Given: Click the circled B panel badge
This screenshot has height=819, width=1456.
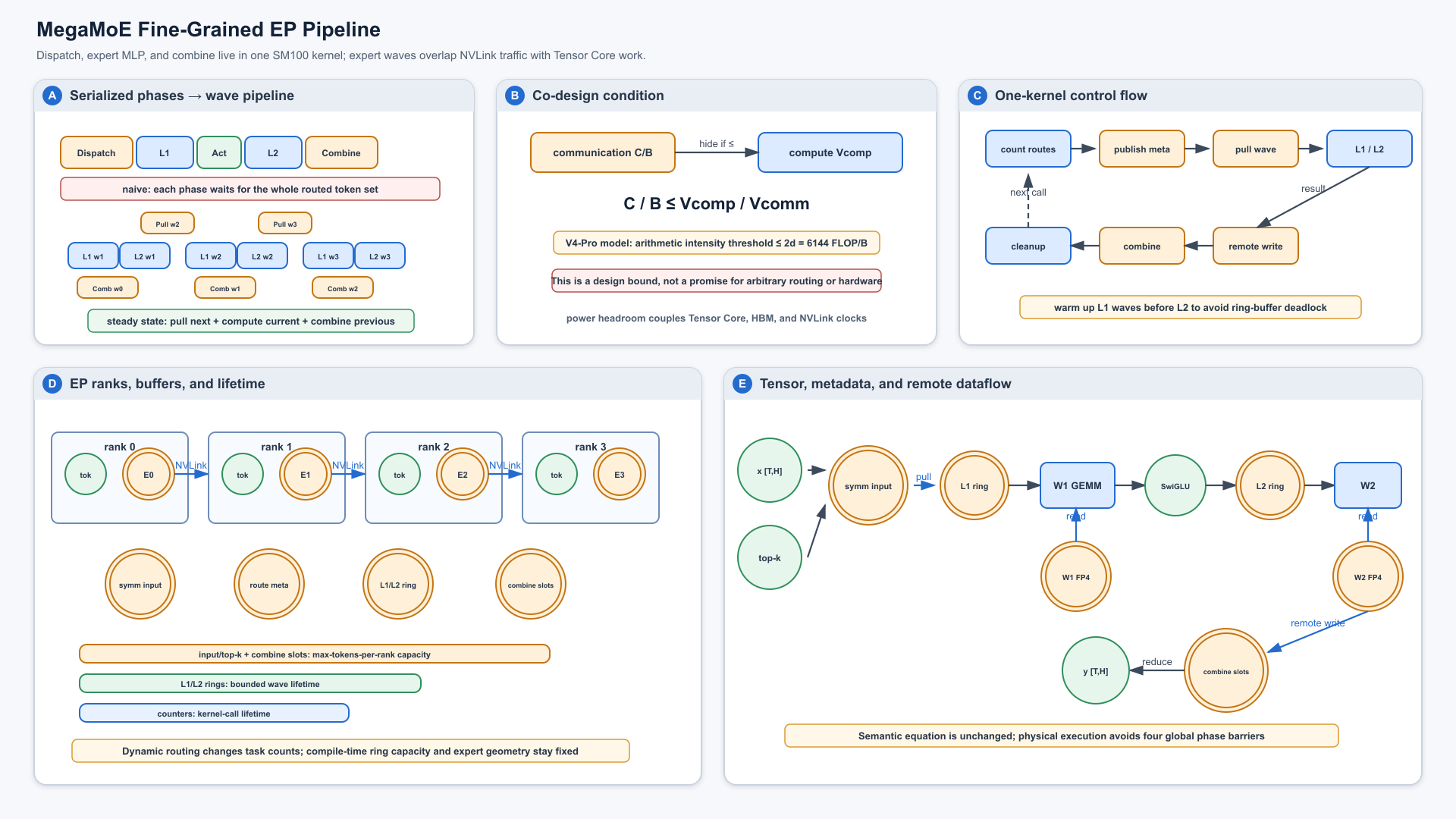Looking at the screenshot, I should tap(515, 96).
